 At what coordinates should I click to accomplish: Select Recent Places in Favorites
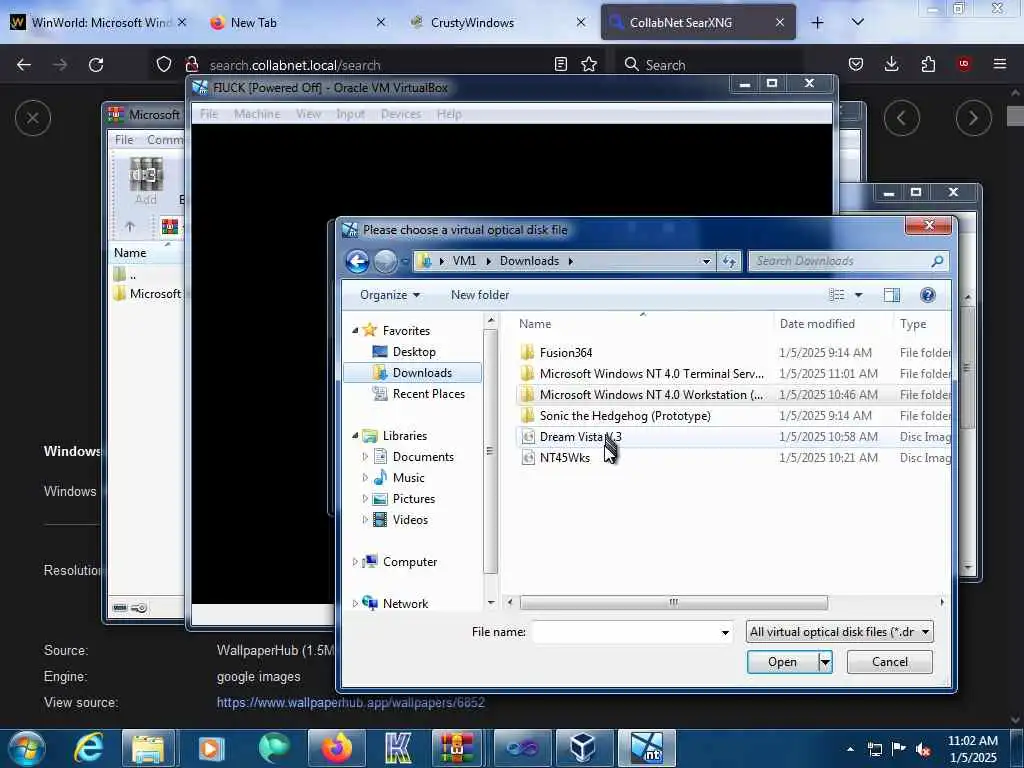pos(428,394)
